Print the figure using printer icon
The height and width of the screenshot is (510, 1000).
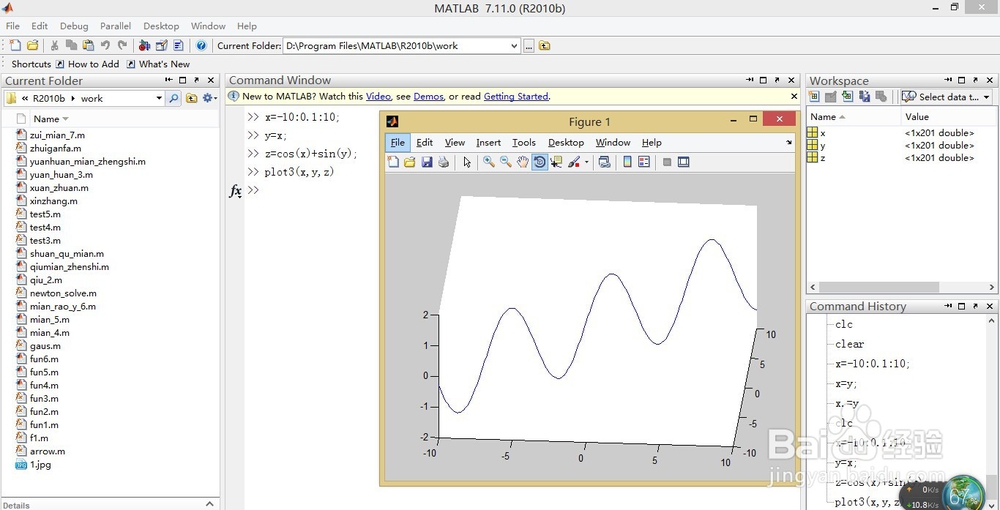(x=443, y=162)
